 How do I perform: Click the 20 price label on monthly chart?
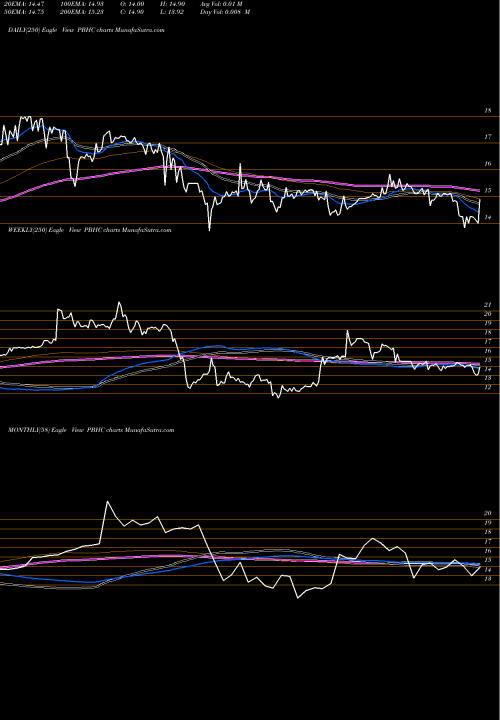pyautogui.click(x=488, y=513)
